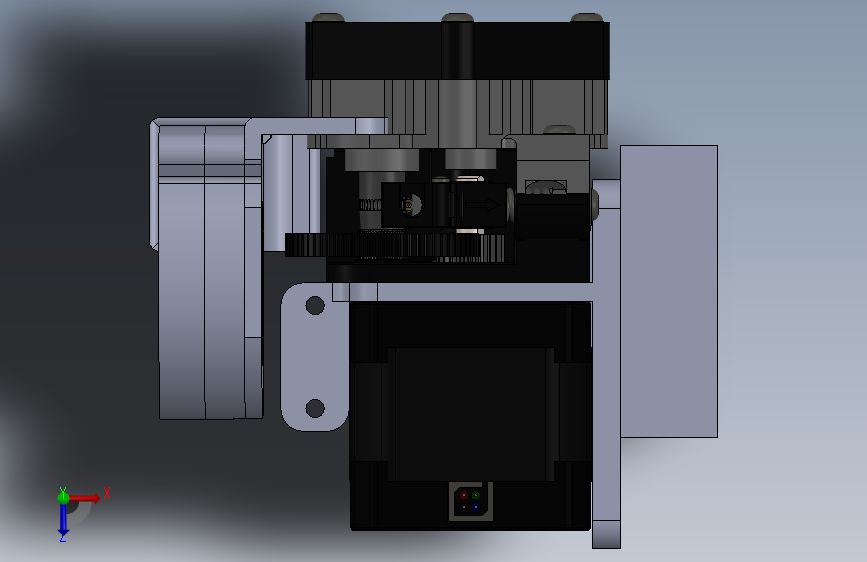Select the lower mounting hole on the rounded bracket
Screen dimensions: 867x562
click(315, 408)
